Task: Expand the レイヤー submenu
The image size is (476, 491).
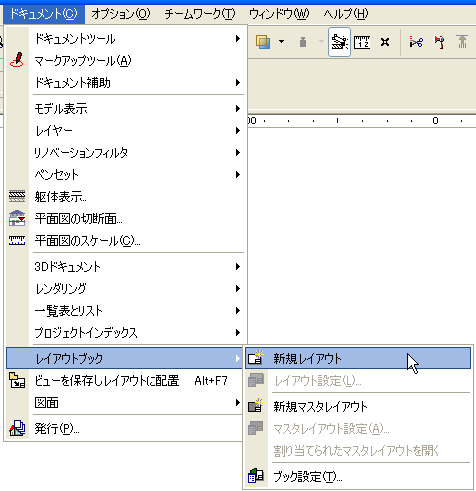Action: [125, 131]
